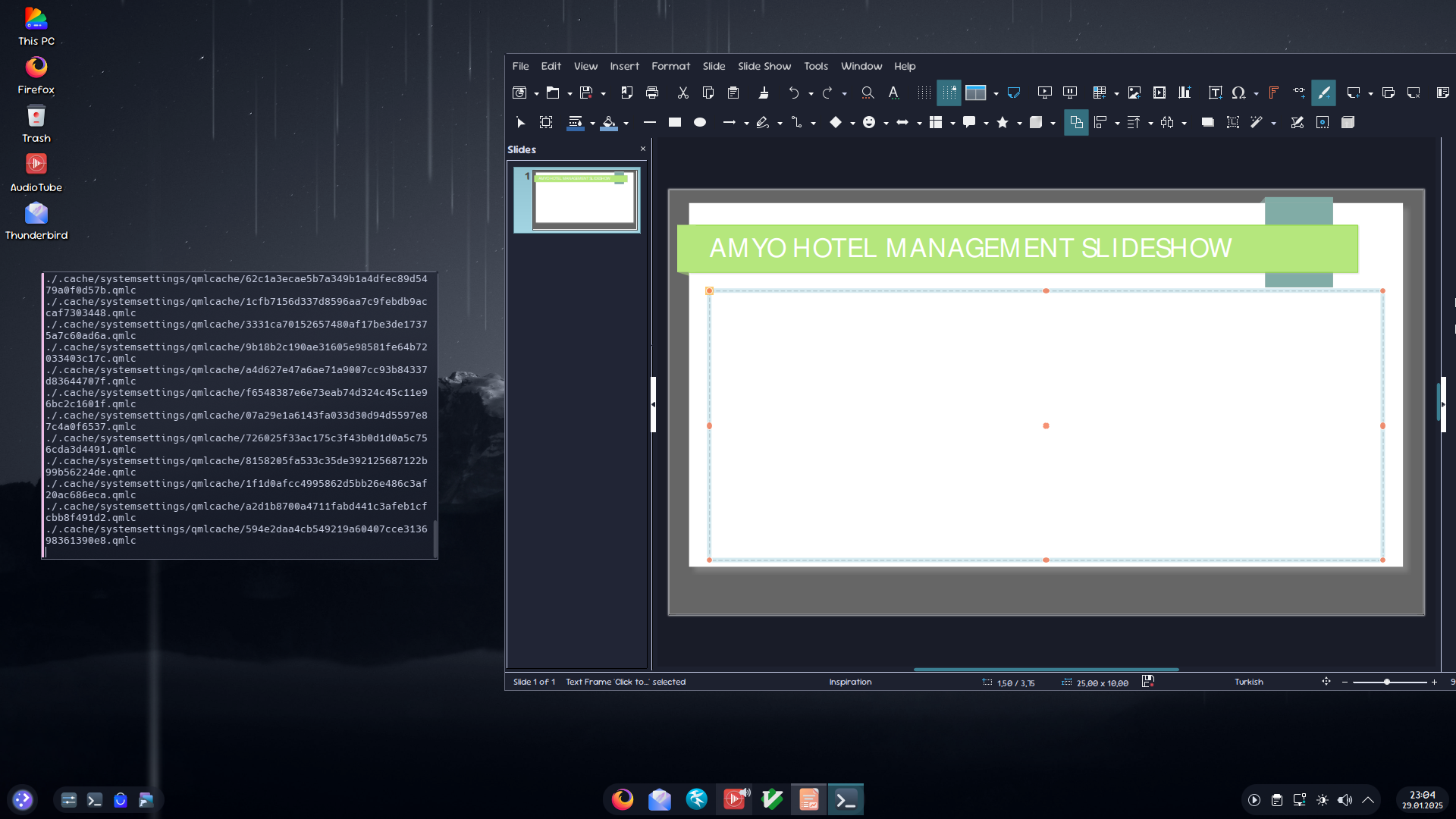Open the Slide Show menu

coord(764,66)
